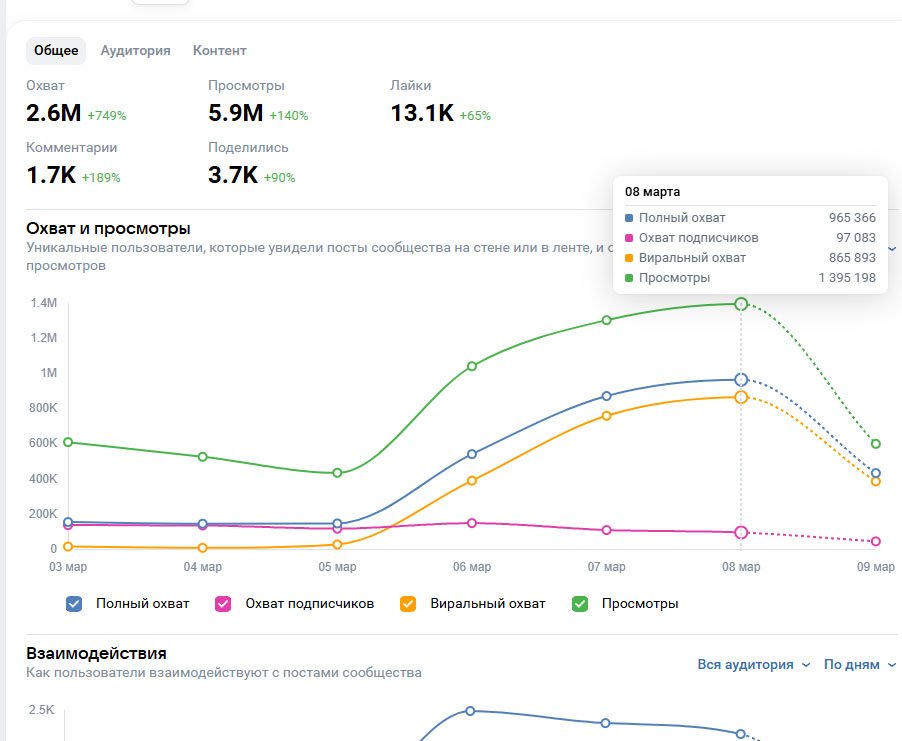902x741 pixels.
Task: Click the green Просмотры point on 08 мар
Action: 741,304
